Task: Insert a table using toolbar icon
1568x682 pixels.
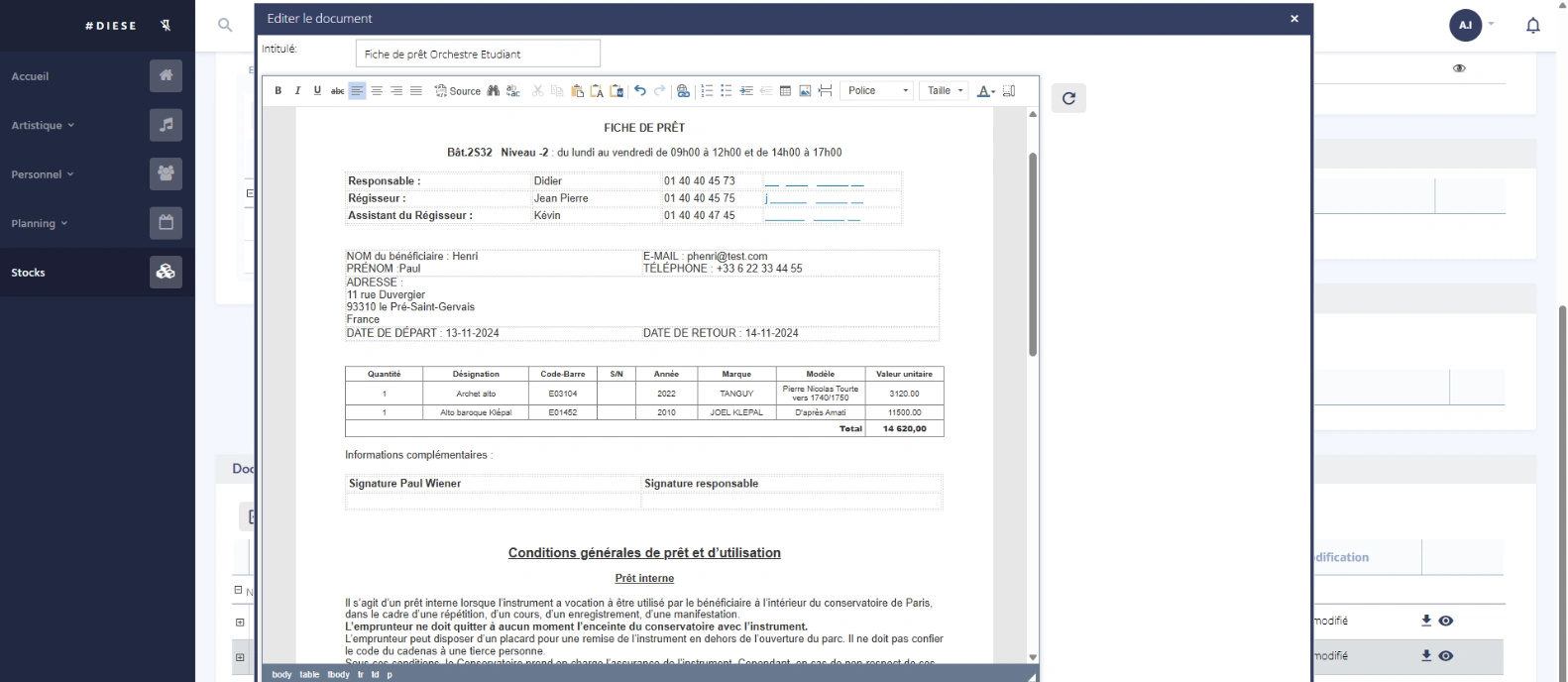Action: click(785, 91)
